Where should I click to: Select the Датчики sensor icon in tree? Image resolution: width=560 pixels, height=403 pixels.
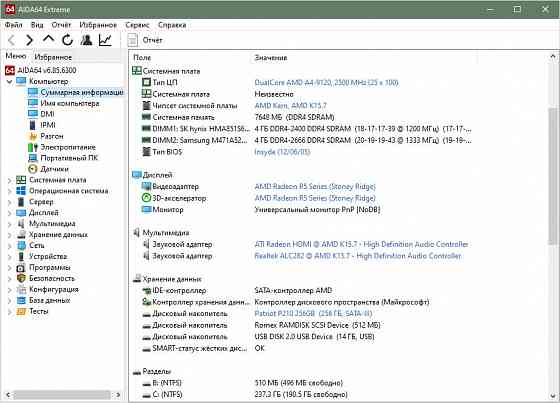pyautogui.click(x=33, y=169)
